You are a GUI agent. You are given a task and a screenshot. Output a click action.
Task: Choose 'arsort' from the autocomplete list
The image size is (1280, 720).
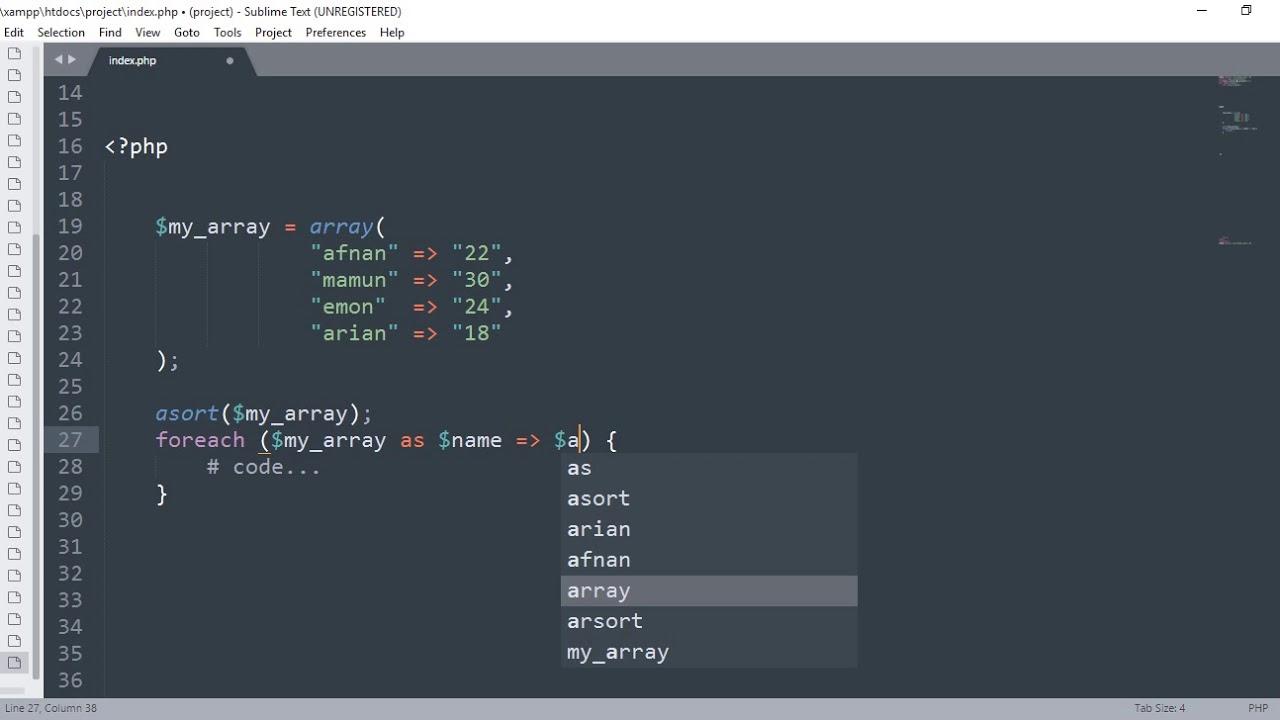(x=709, y=621)
